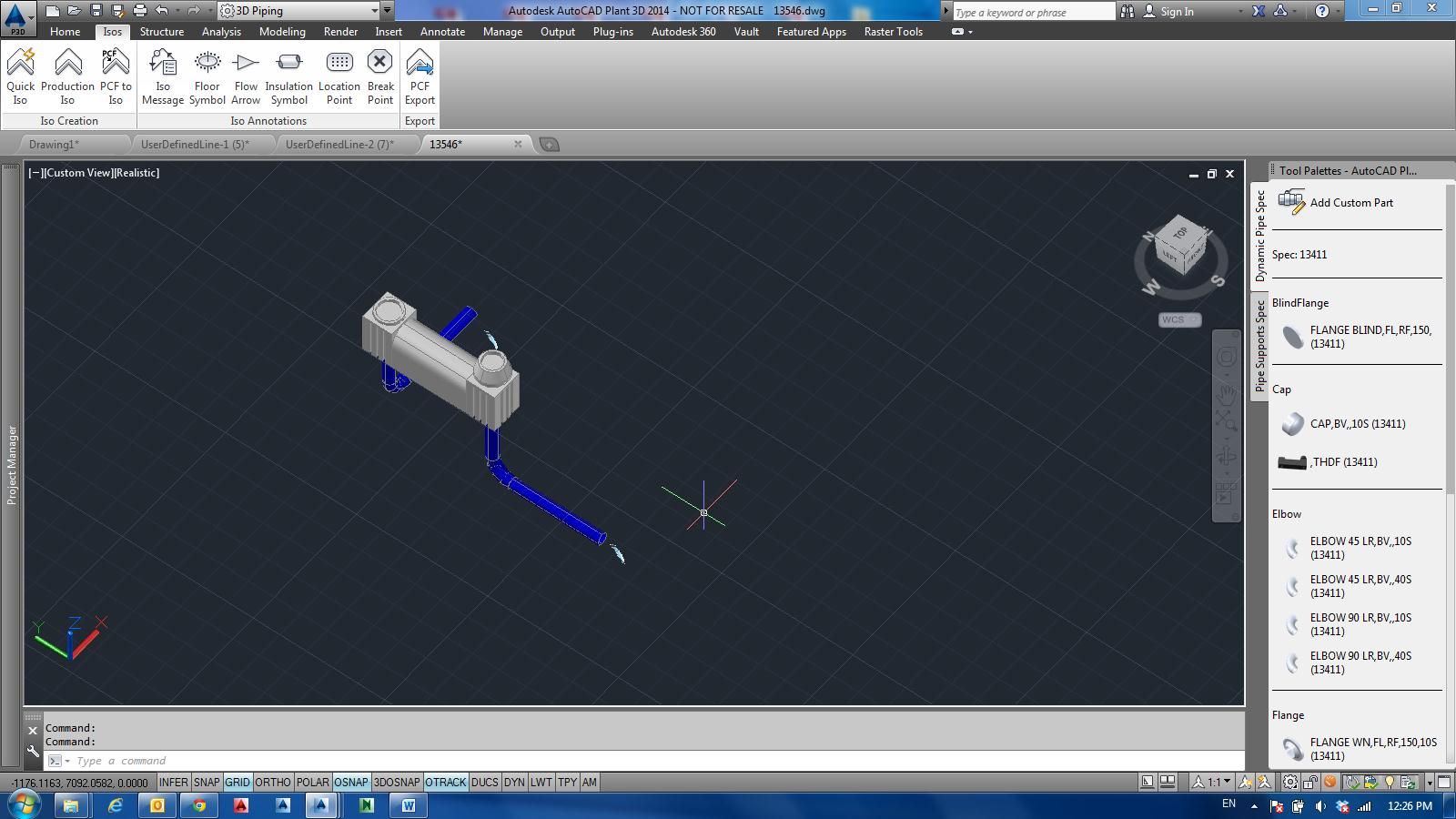The image size is (1456, 819).
Task: Toggle GRID display in status bar
Action: point(238,783)
